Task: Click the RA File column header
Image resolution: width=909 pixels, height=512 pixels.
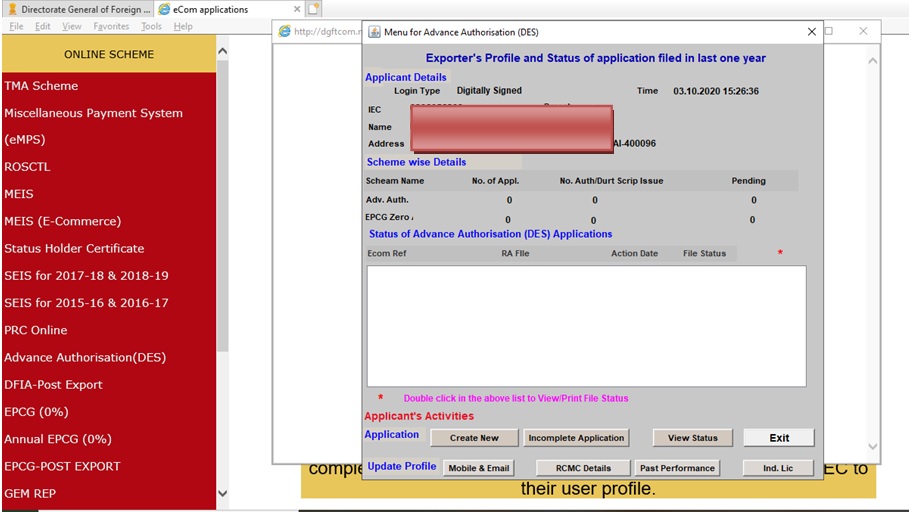Action: click(515, 253)
